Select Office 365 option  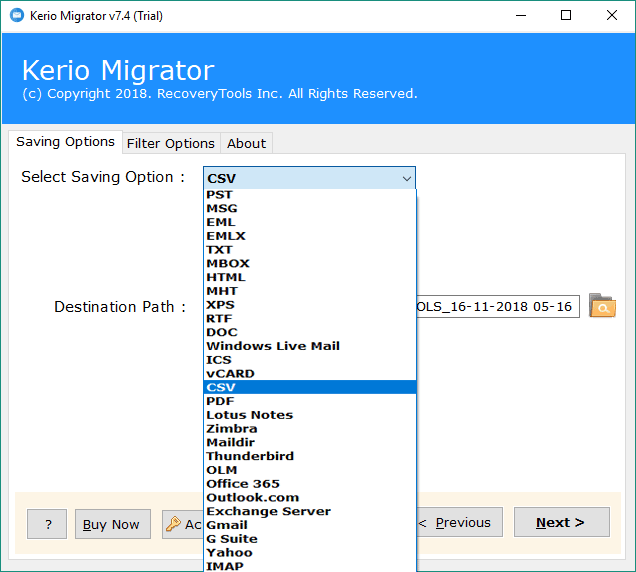[x=310, y=484]
